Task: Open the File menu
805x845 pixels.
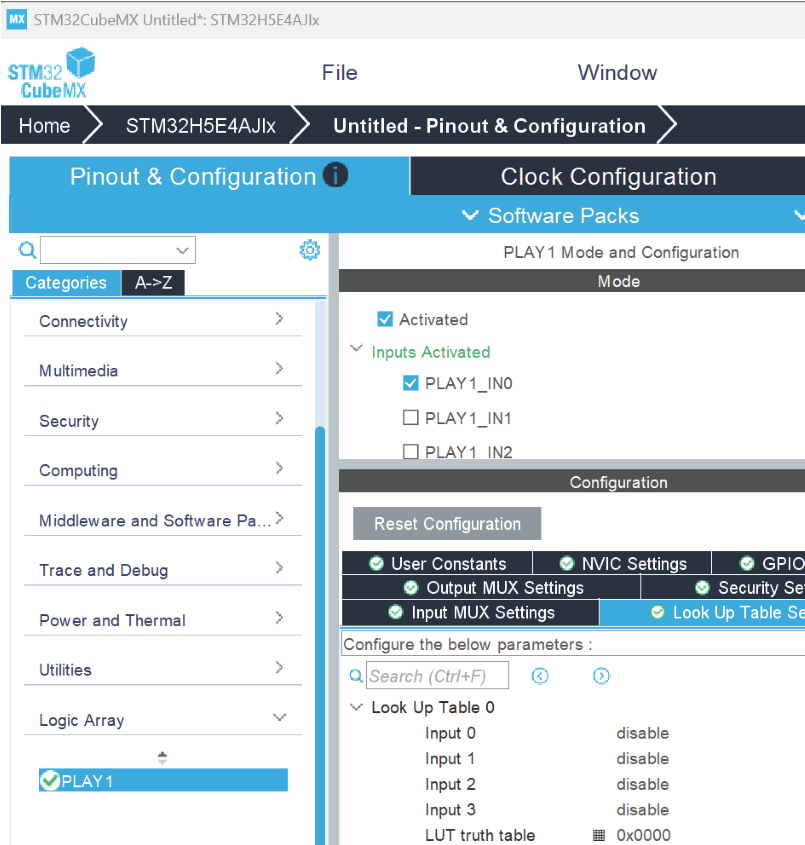Action: (x=339, y=73)
